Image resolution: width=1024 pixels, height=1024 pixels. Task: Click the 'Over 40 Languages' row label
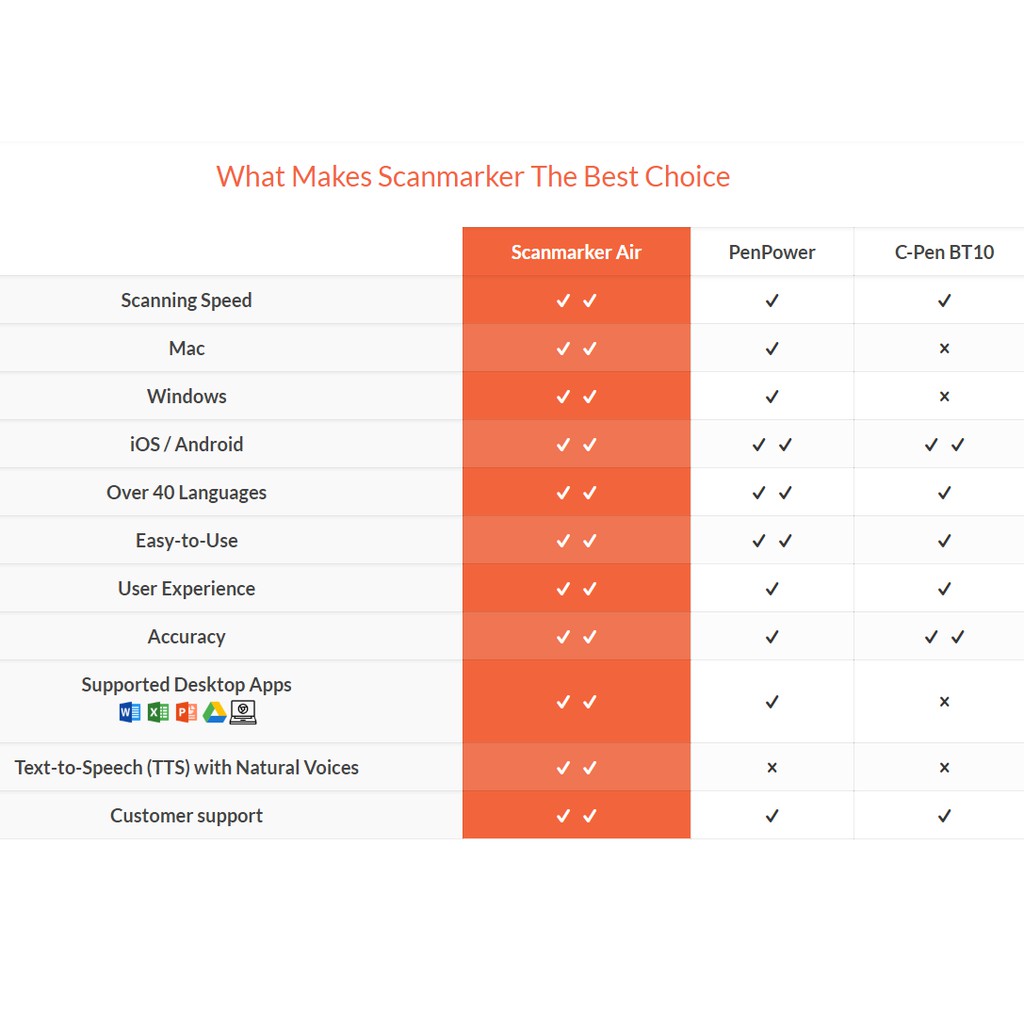pyautogui.click(x=187, y=493)
